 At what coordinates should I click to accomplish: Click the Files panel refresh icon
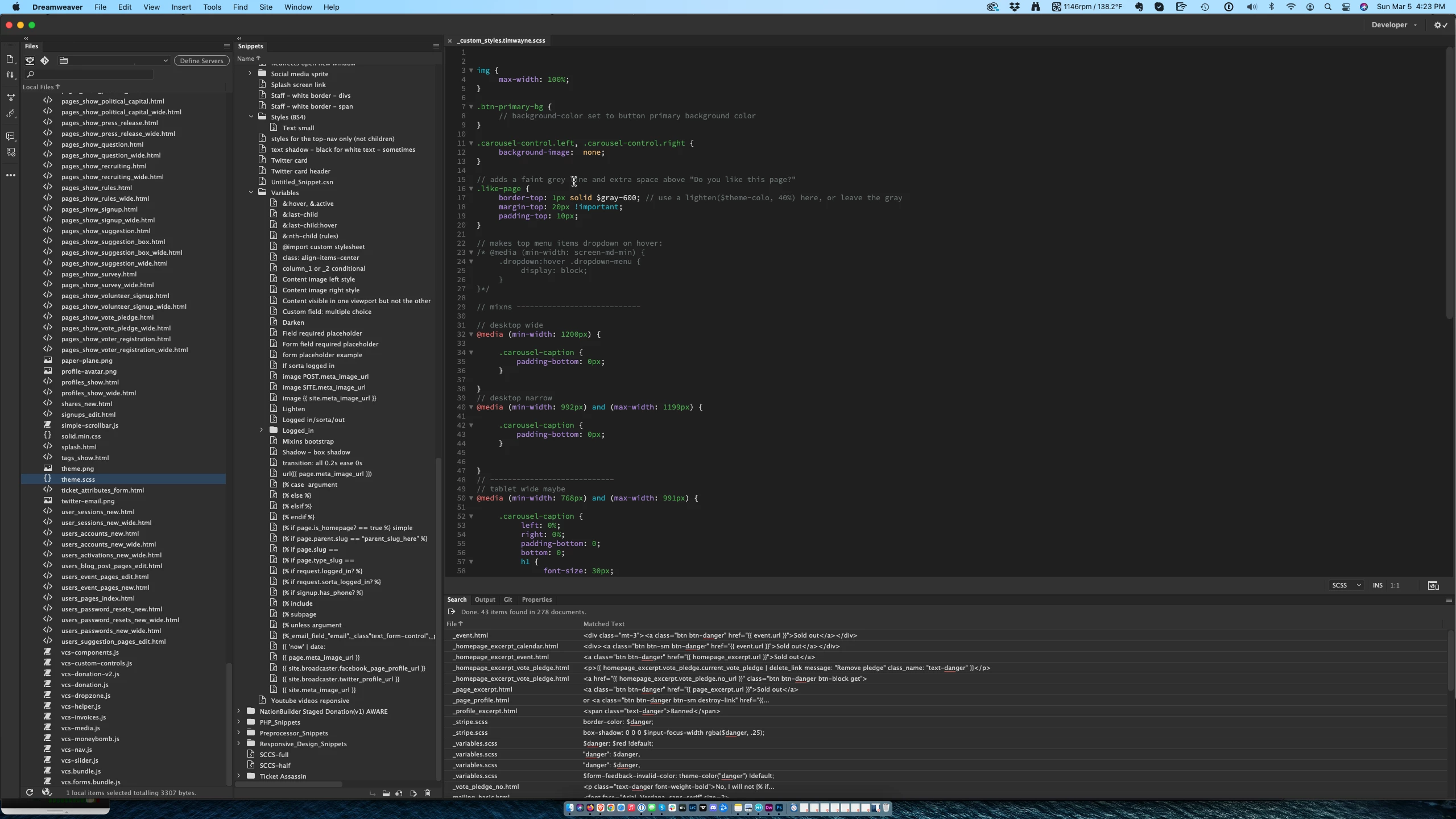pyautogui.click(x=29, y=792)
